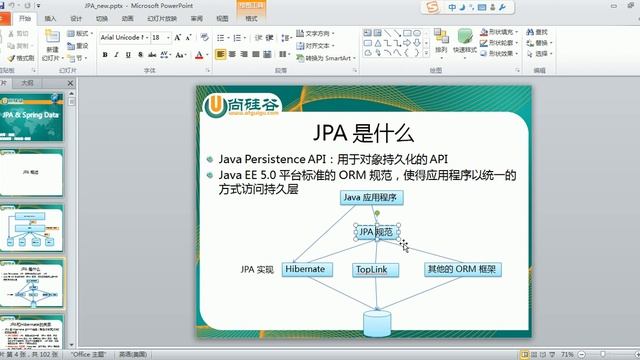Switch to normal view icon in status bar

(525, 355)
